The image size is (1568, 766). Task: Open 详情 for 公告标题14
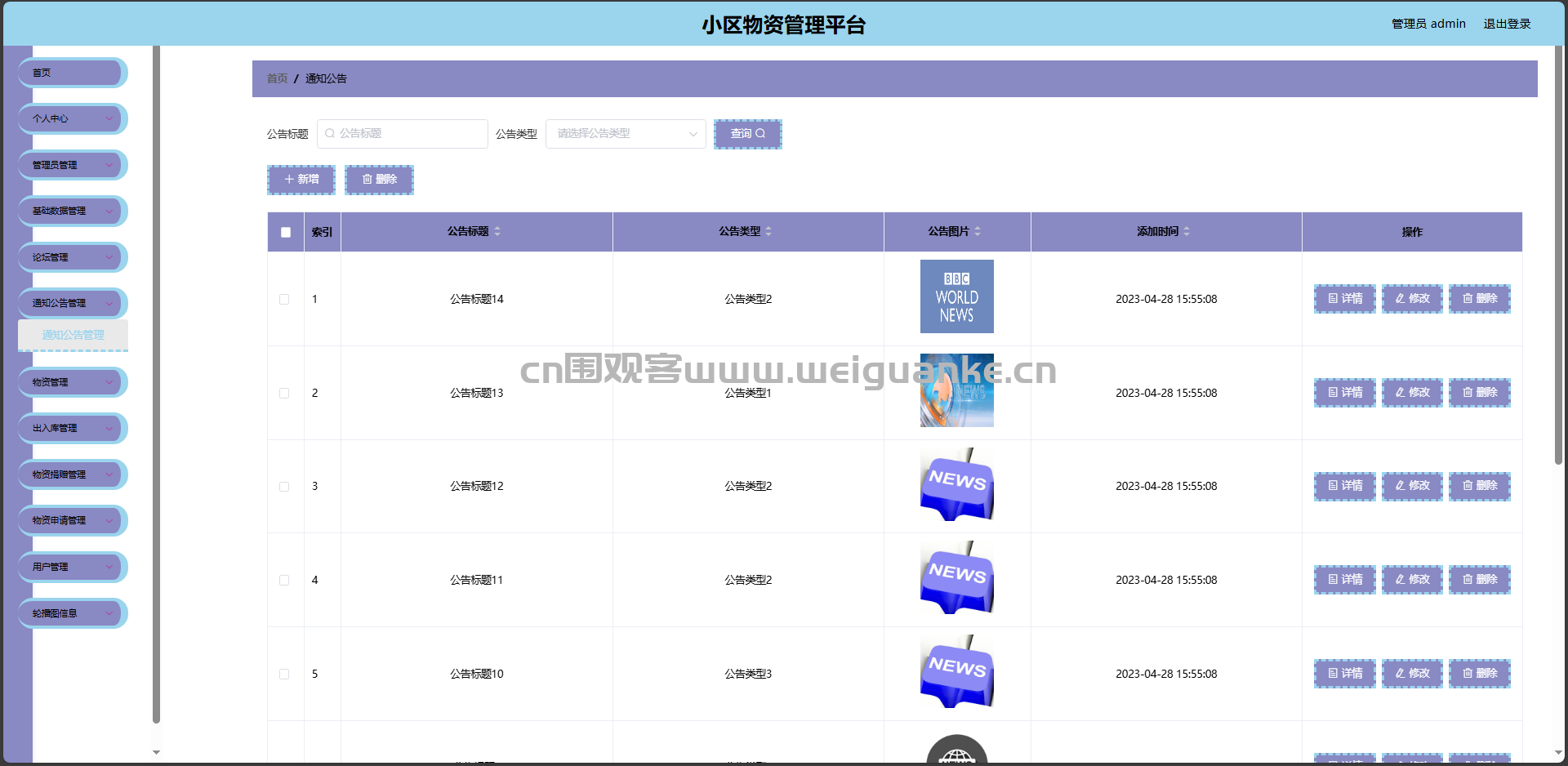pos(1345,299)
